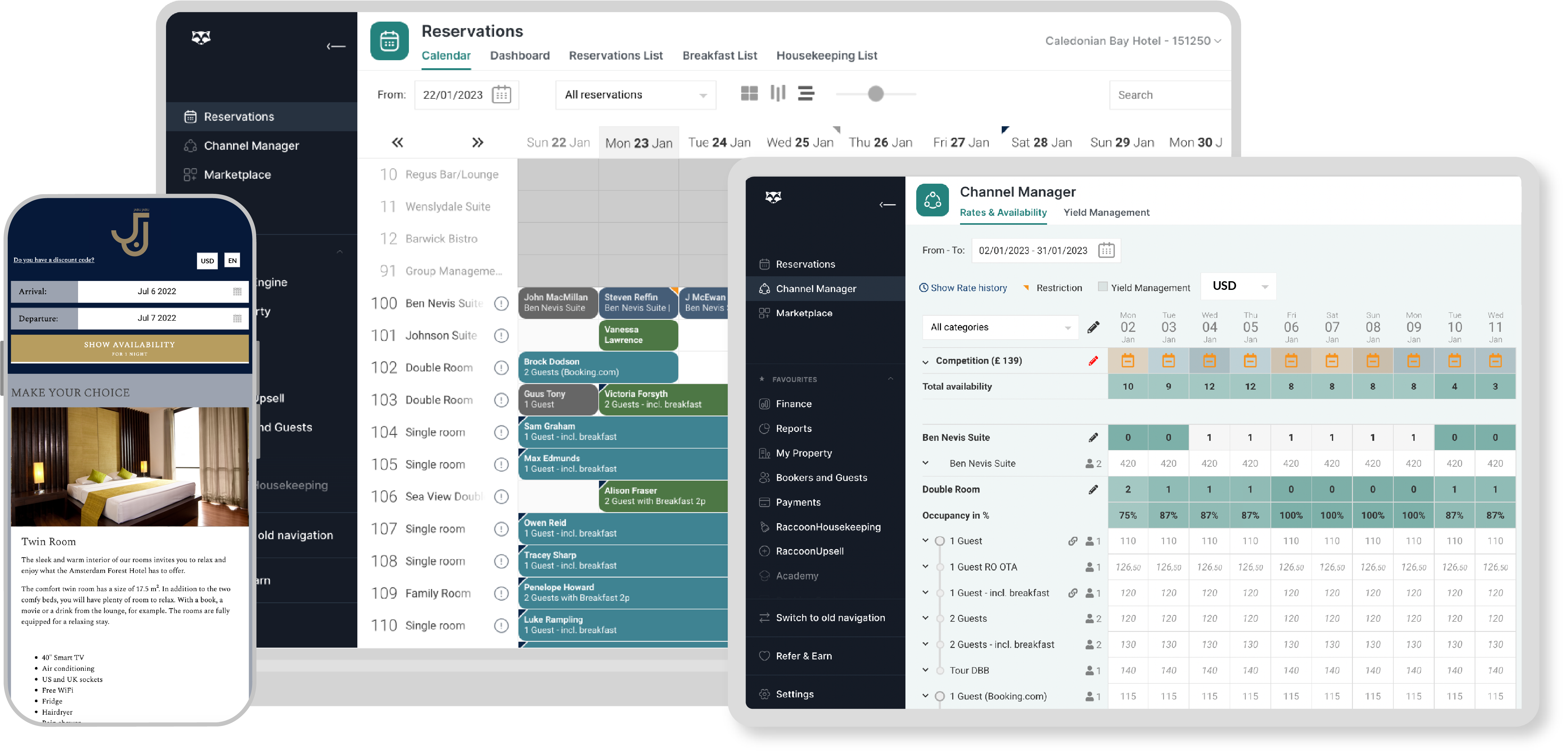Click the Search field in Reservations

coord(1170,95)
